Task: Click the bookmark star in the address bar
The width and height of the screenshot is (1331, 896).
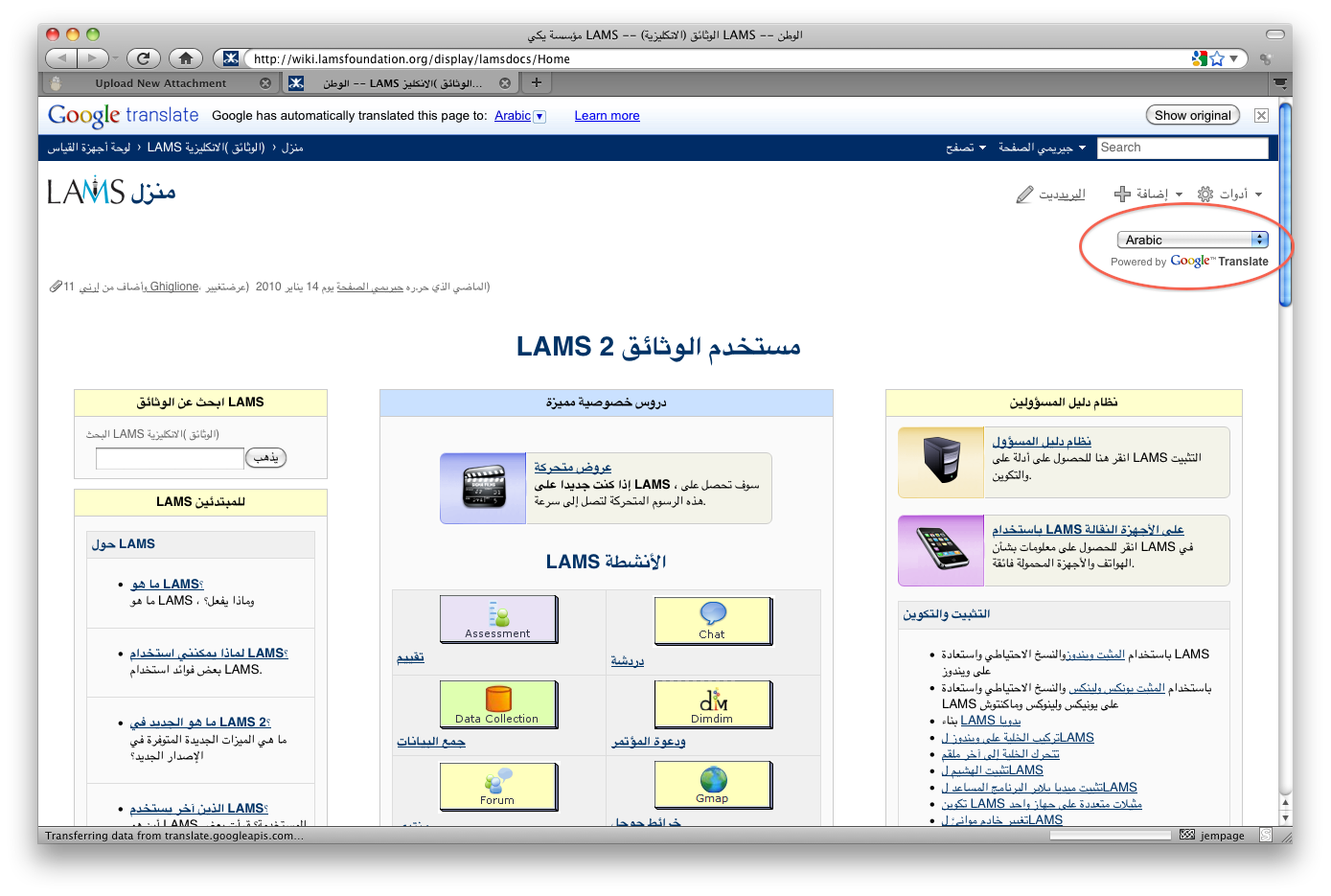Action: pos(1217,58)
